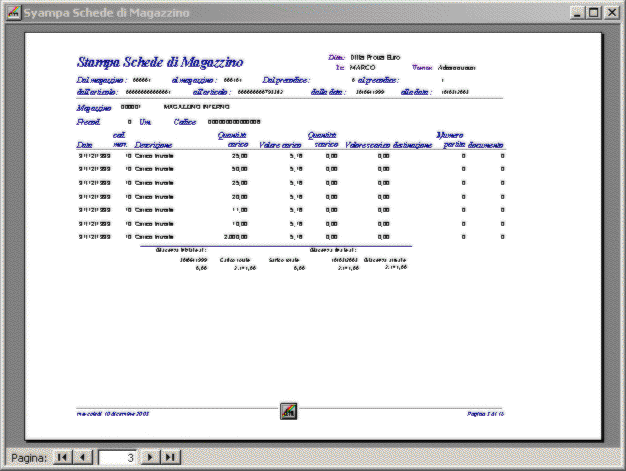Image resolution: width=626 pixels, height=471 pixels.
Task: Click the Valore scarico column header
Action: [367, 145]
